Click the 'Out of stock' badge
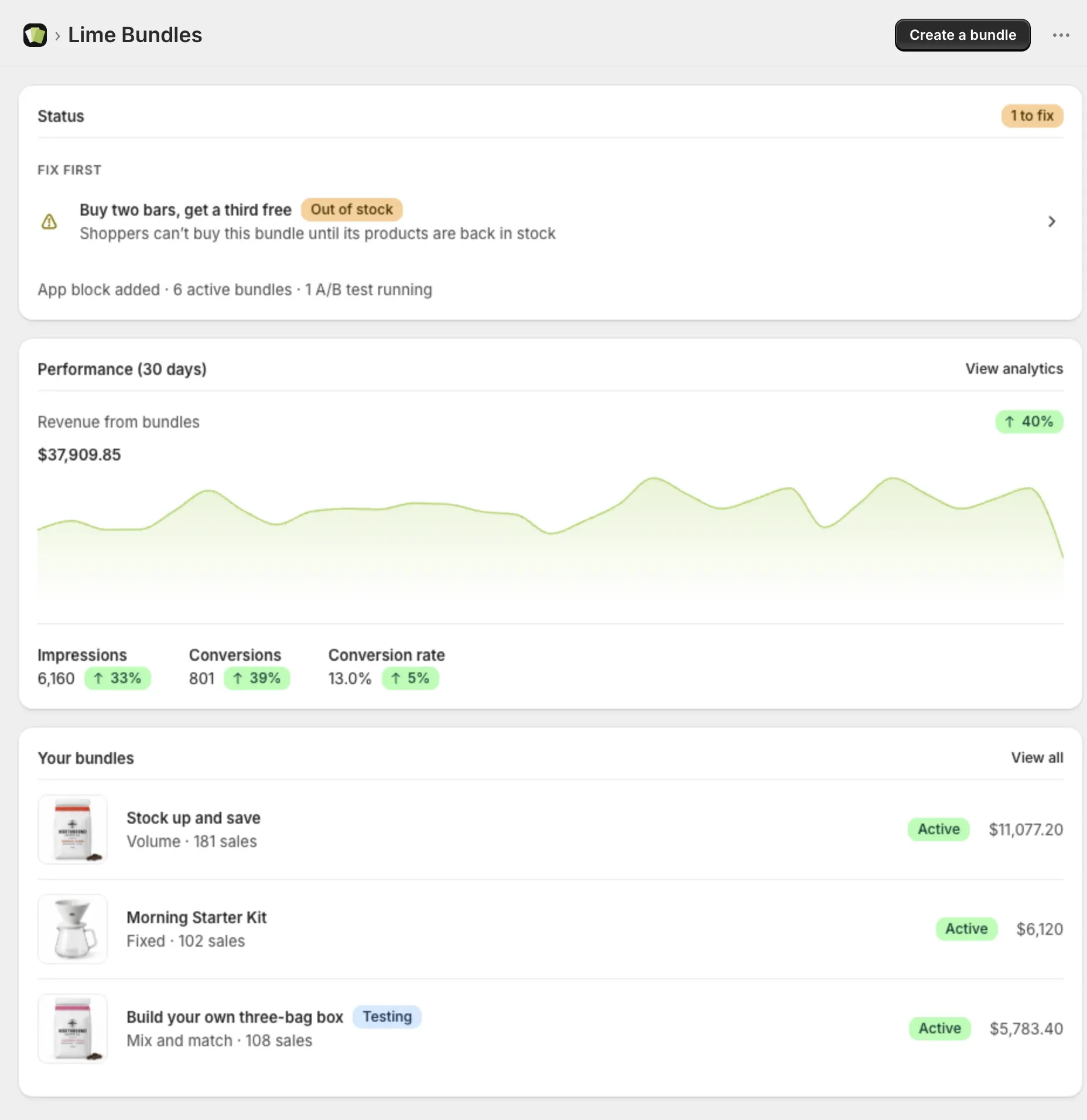 coord(351,210)
